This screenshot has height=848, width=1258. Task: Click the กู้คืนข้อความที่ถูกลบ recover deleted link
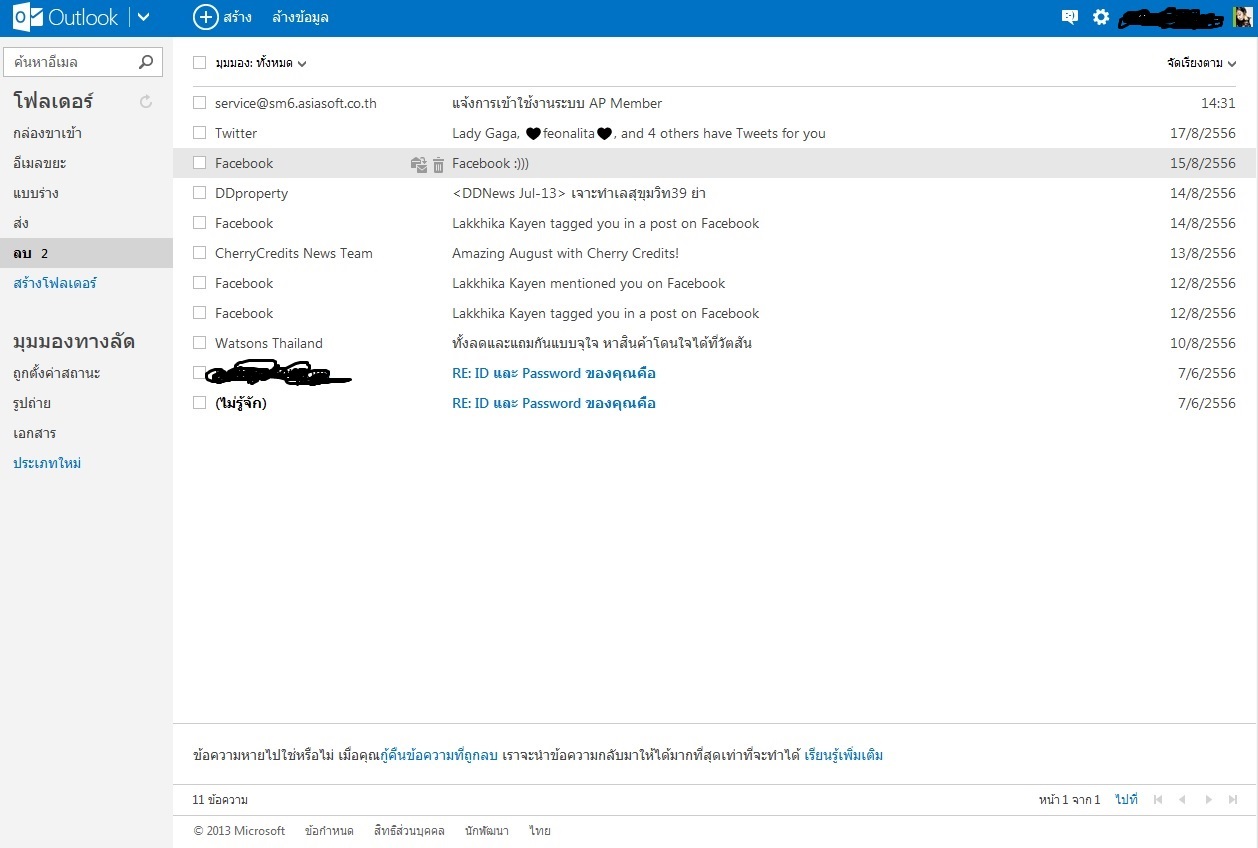click(x=439, y=755)
